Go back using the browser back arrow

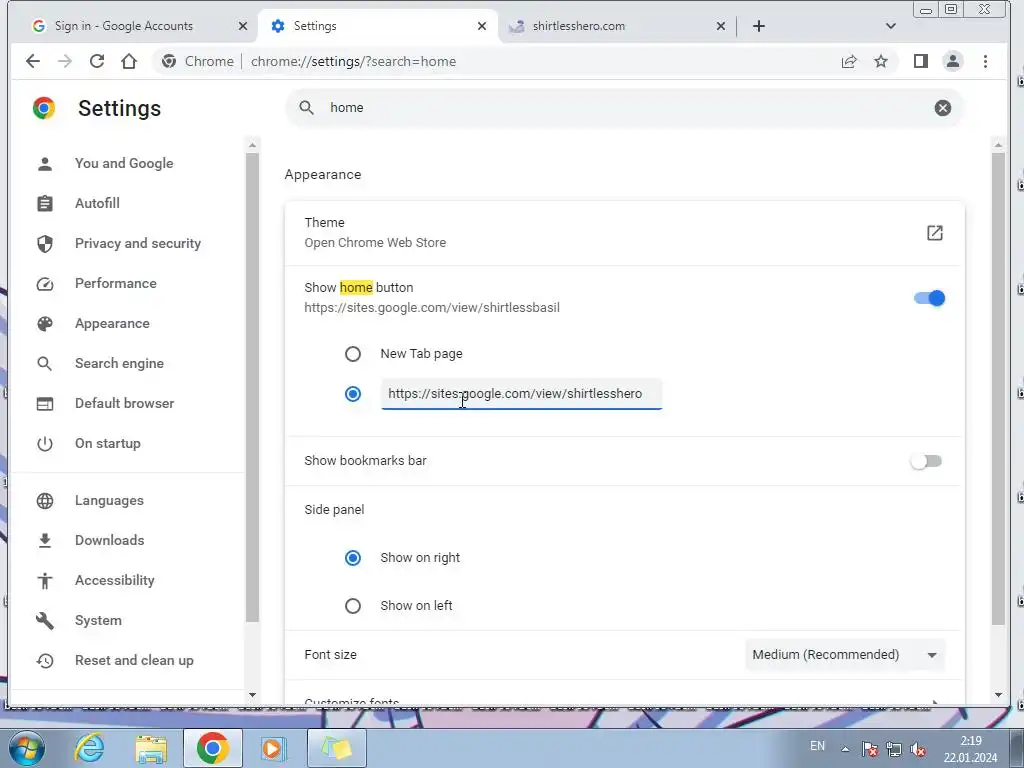pyautogui.click(x=33, y=61)
